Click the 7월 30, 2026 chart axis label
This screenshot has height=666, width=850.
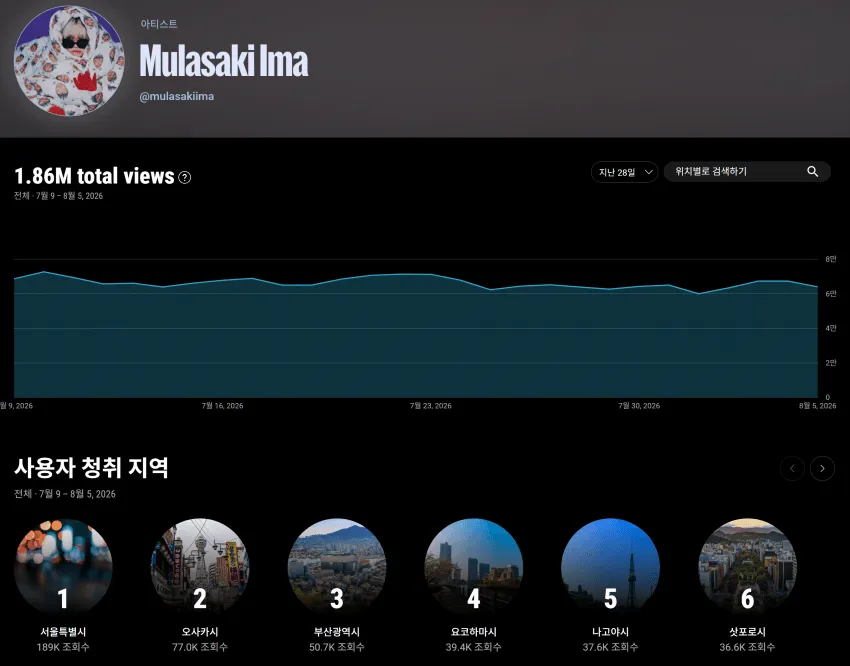click(639, 406)
